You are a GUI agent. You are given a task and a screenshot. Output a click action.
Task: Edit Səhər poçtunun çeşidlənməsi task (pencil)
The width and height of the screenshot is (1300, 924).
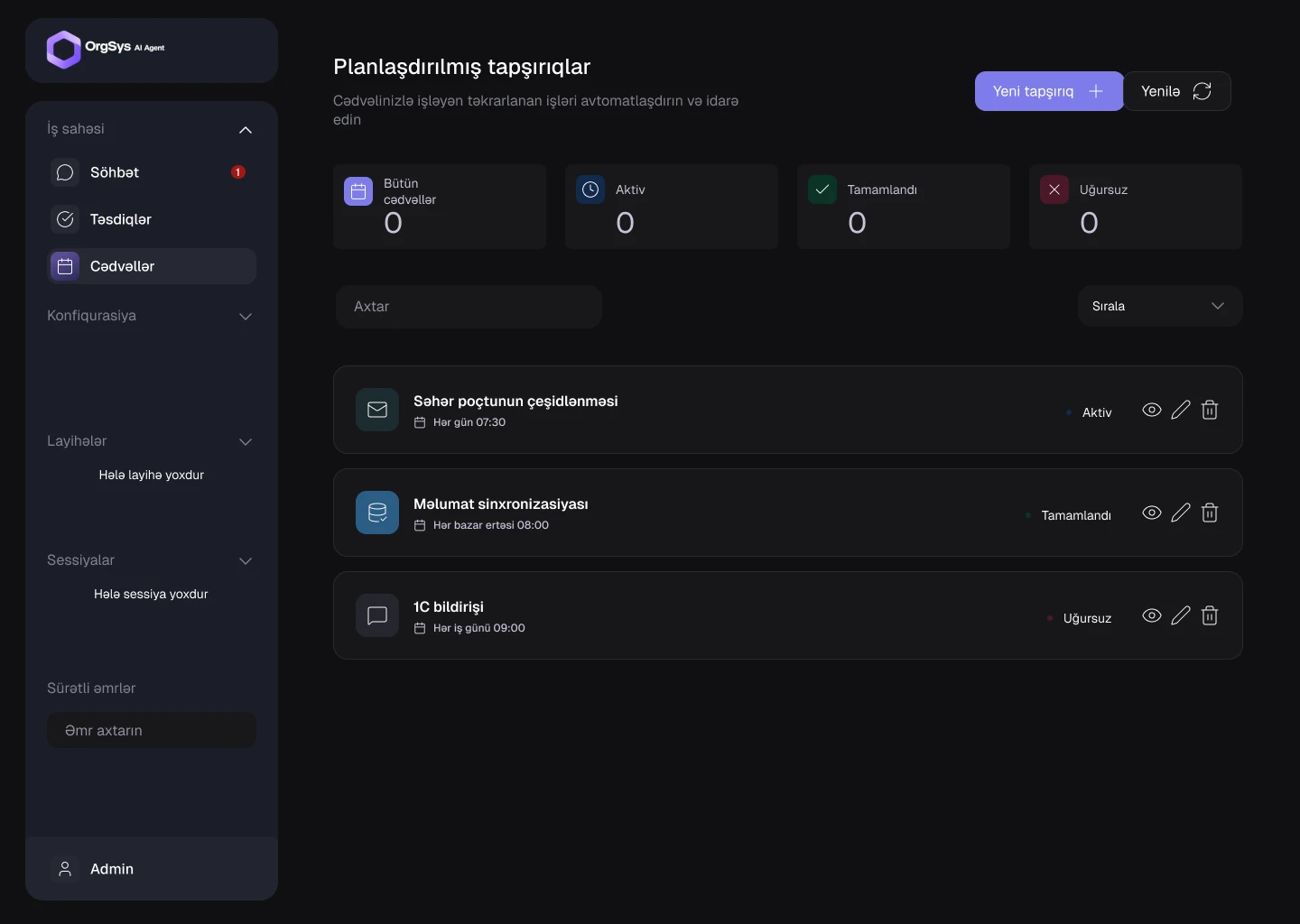(1181, 410)
